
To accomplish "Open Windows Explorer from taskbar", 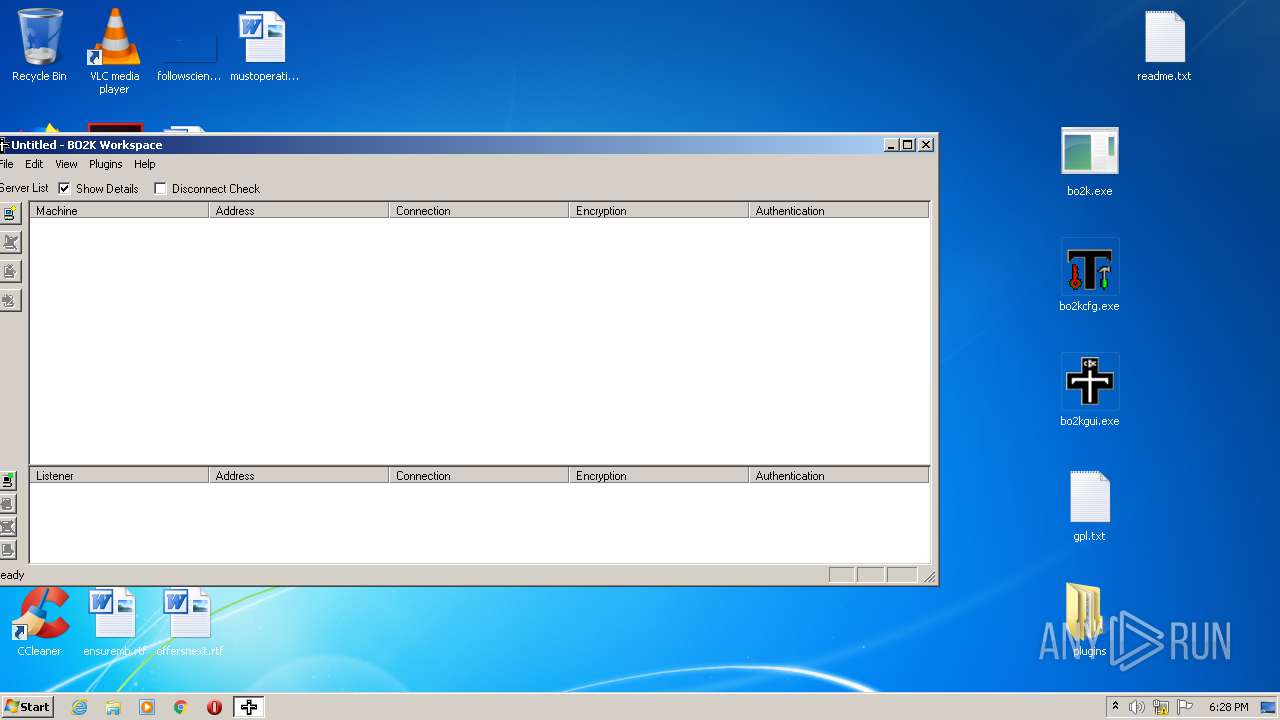I will click(x=113, y=707).
